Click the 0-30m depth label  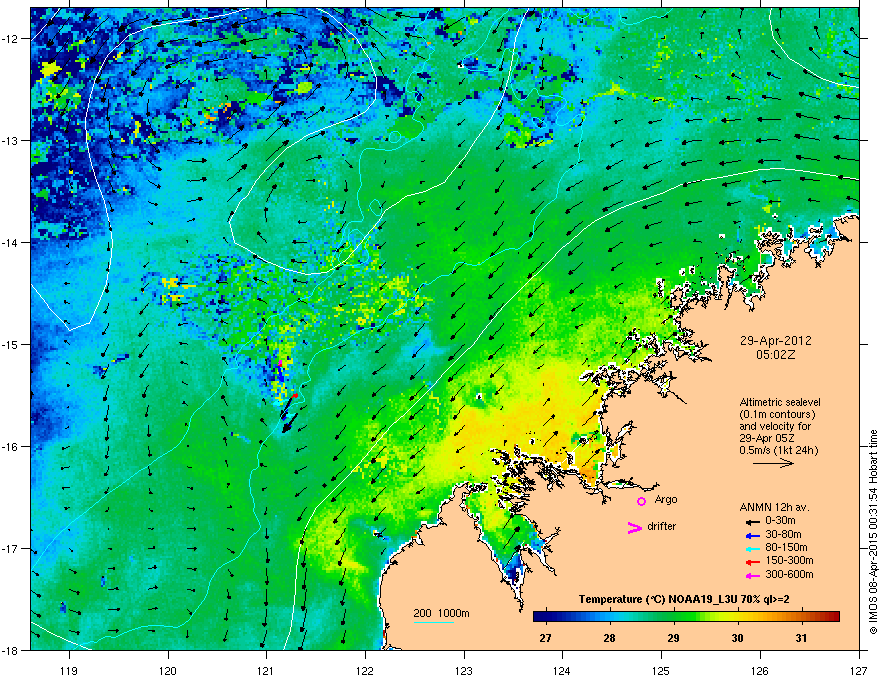tap(780, 521)
